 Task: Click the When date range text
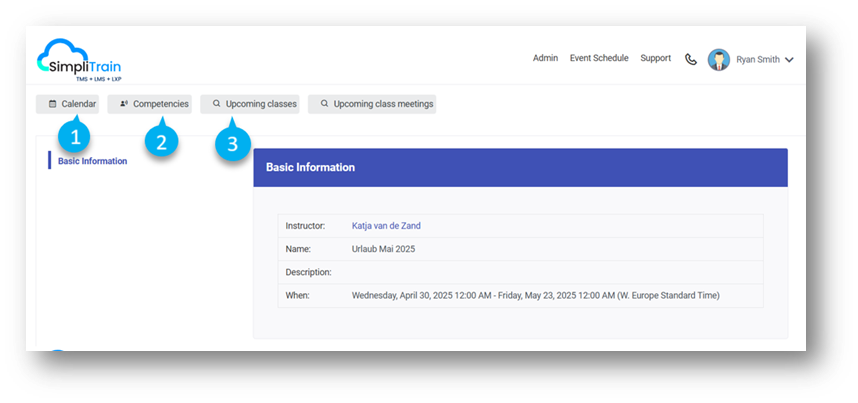(535, 296)
